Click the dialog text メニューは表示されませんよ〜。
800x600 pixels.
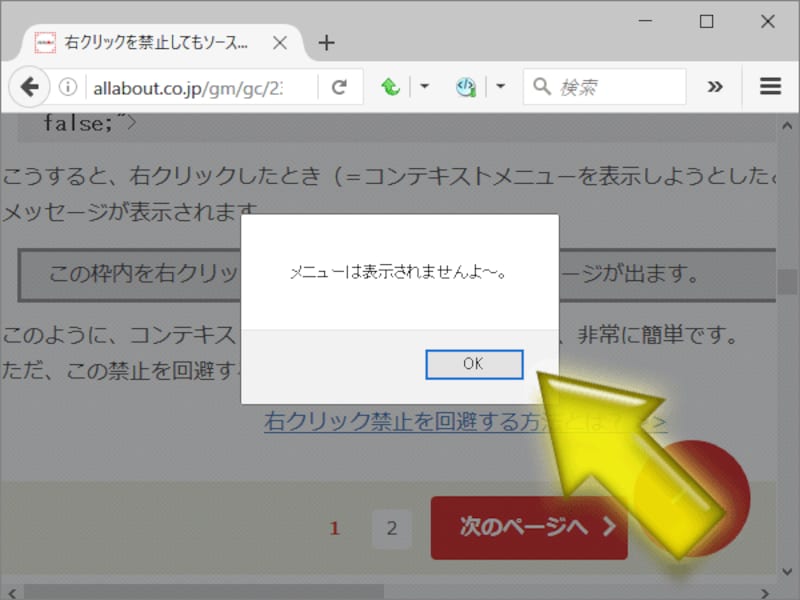(398, 273)
